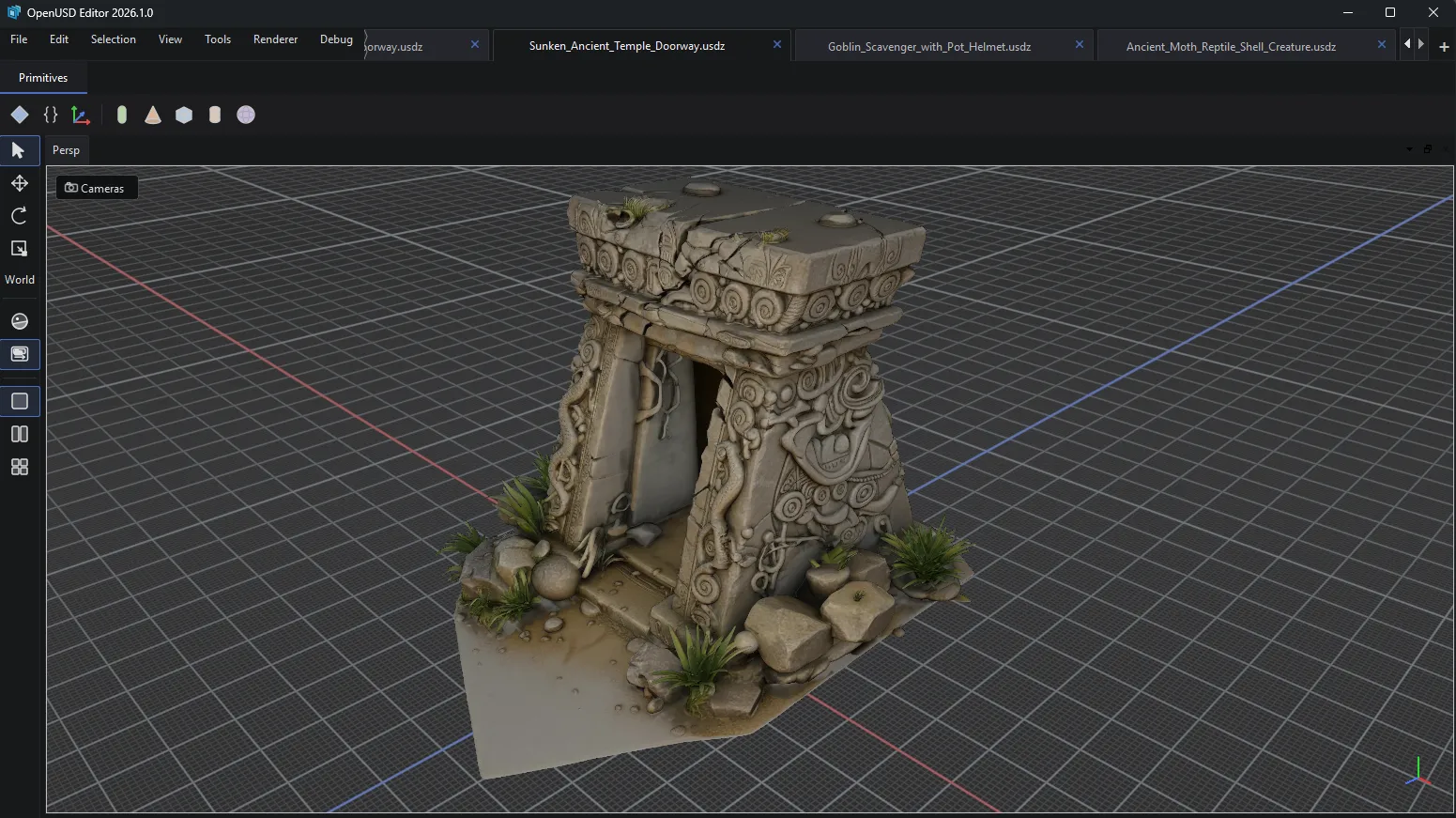Screen dimensions: 1456x818
Task: Close the Sunken_Ancient_Temple_Doorway.usdz tab
Action: pyautogui.click(x=777, y=44)
